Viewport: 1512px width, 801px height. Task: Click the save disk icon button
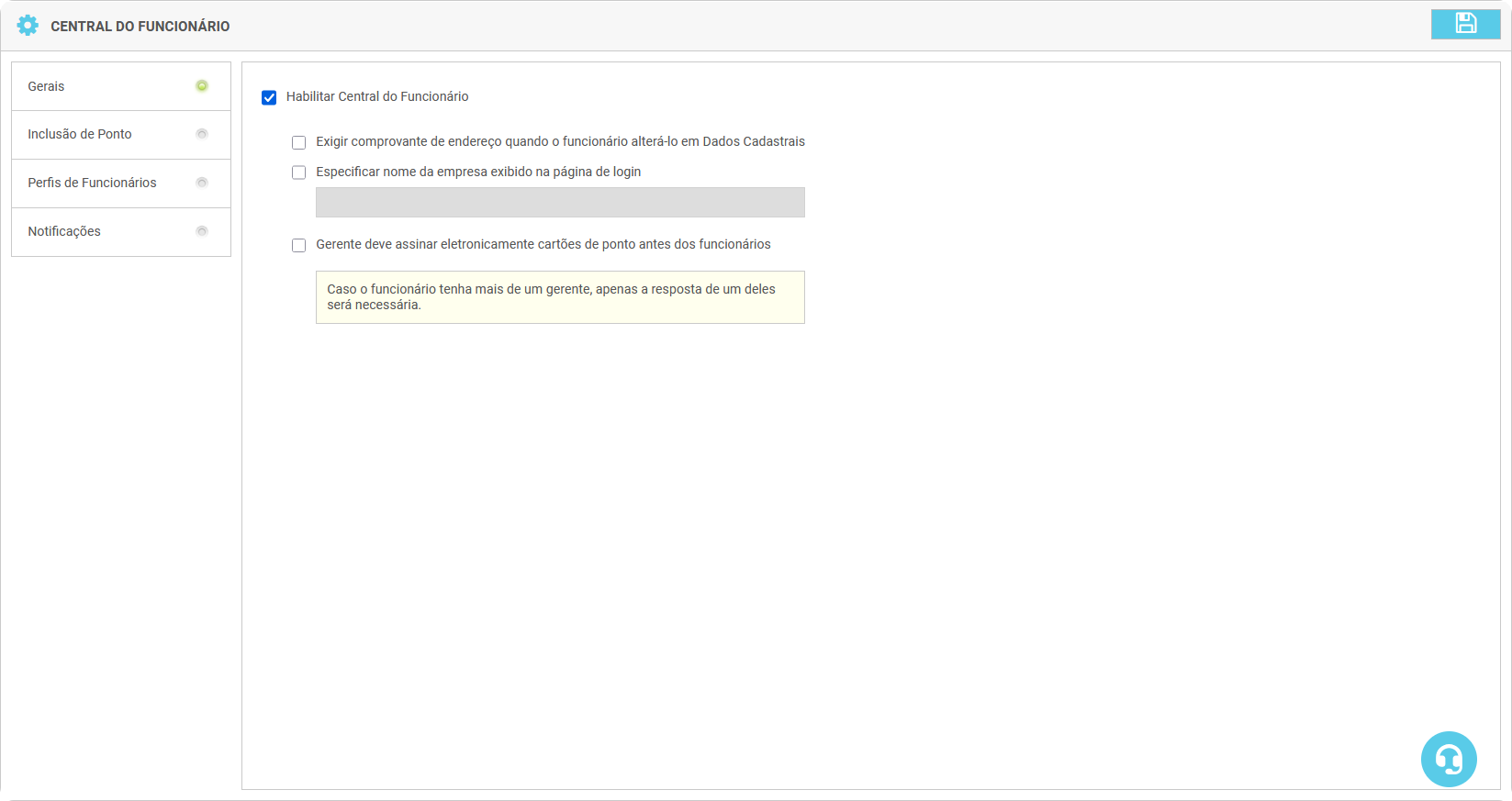1465,24
